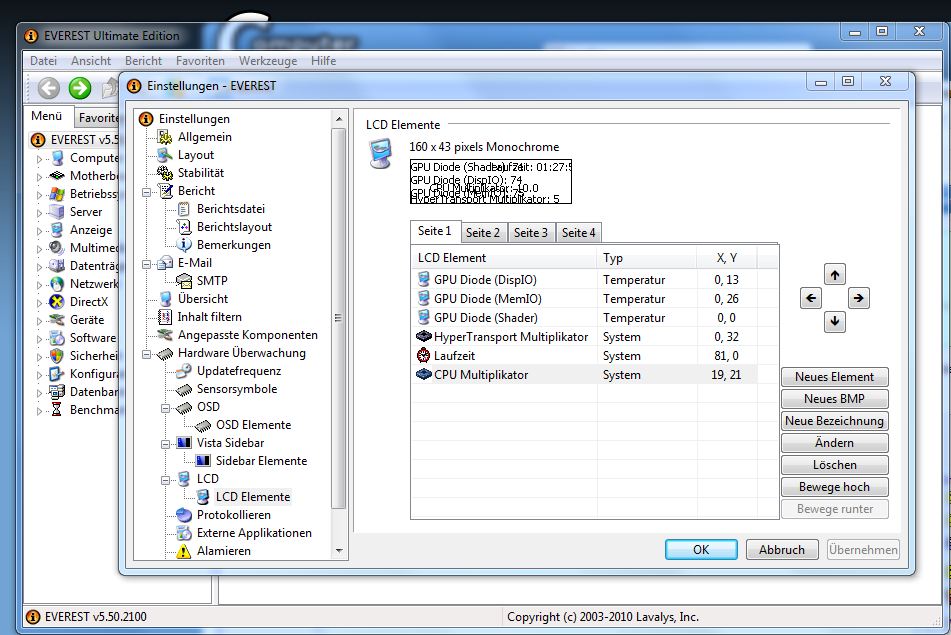The image size is (951, 635).
Task: Click the Neue Bezeichnung button
Action: pyautogui.click(x=835, y=421)
